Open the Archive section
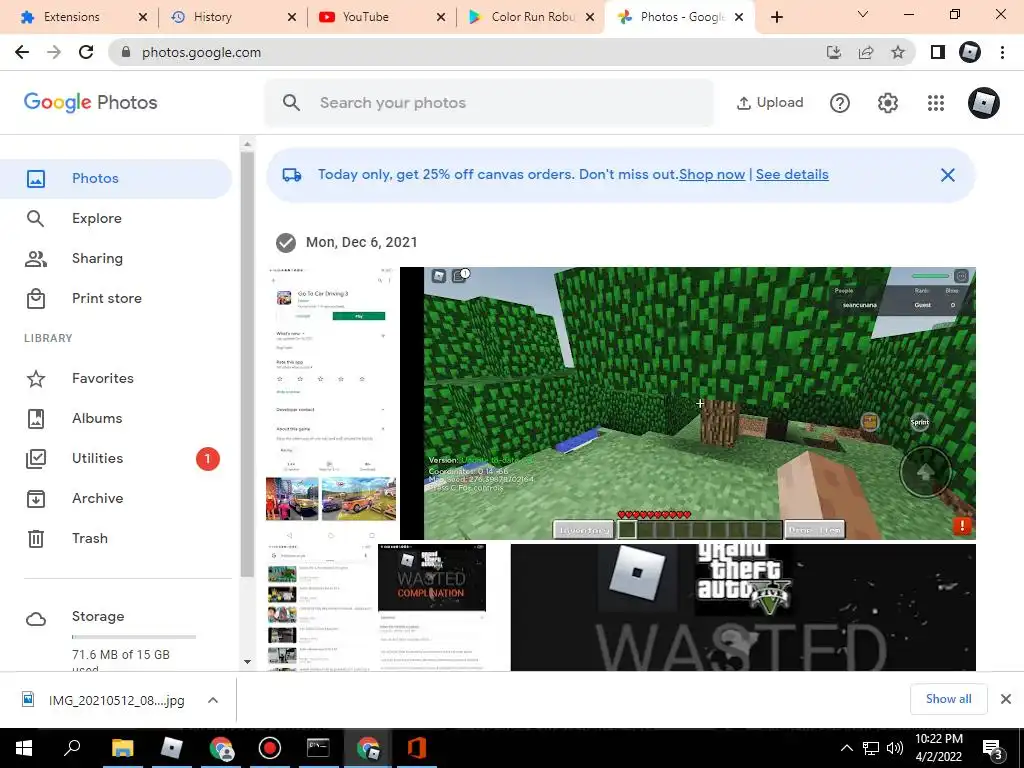The width and height of the screenshot is (1024, 768). (116, 498)
